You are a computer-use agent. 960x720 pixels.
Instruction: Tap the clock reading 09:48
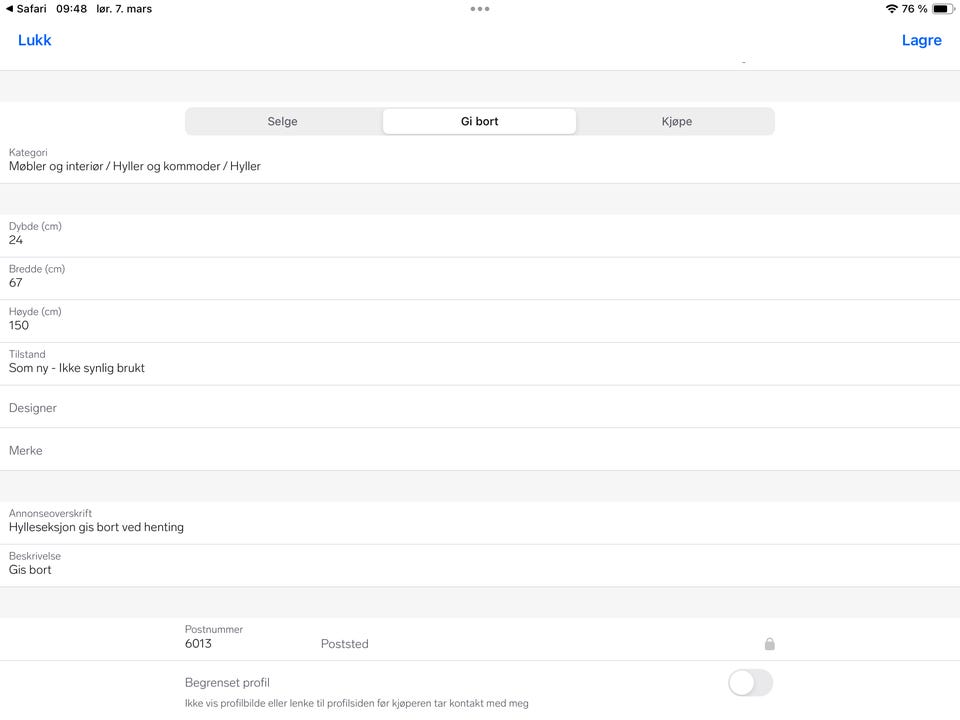point(71,9)
